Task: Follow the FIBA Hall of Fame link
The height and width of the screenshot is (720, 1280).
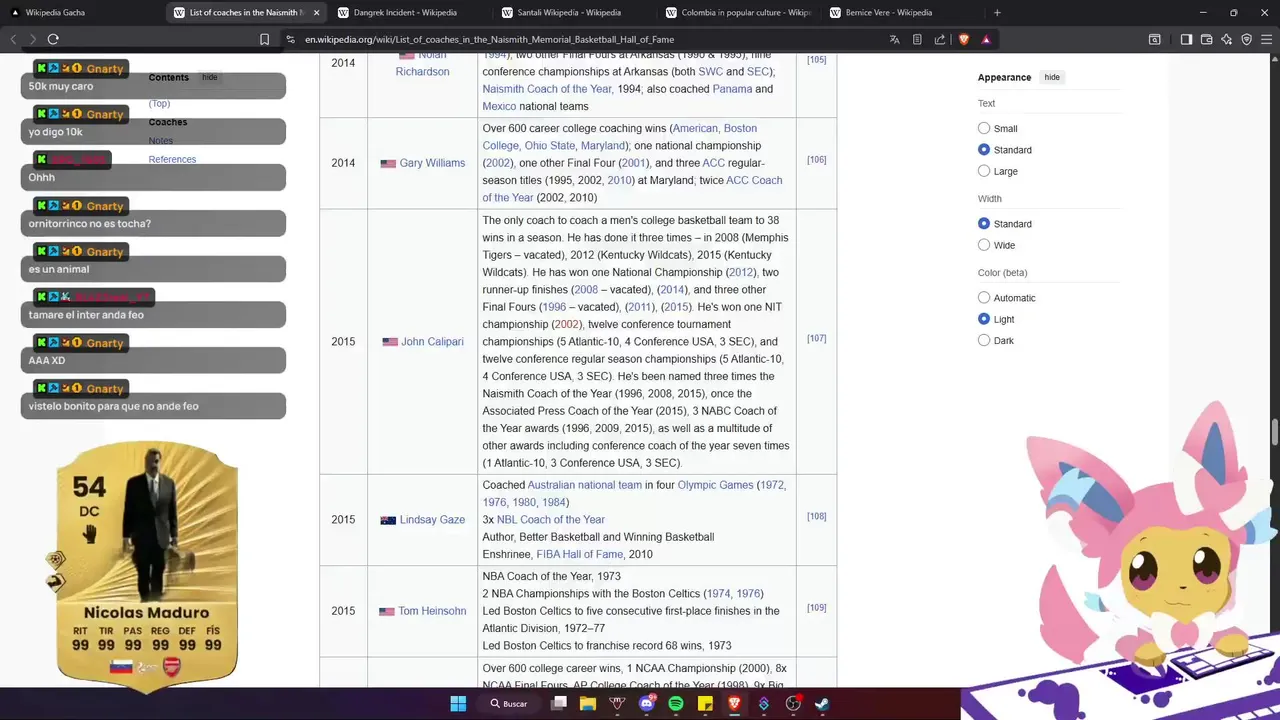Action: tap(579, 554)
